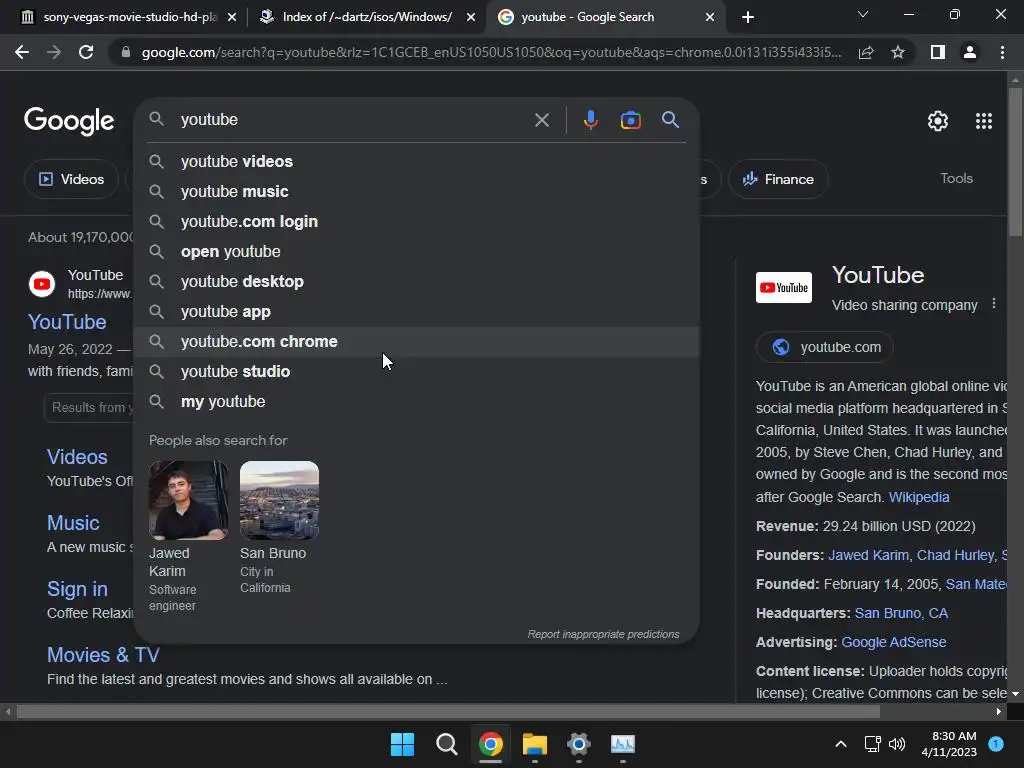The height and width of the screenshot is (768, 1024).
Task: Open clock showing 8:30 AM
Action: point(950,744)
